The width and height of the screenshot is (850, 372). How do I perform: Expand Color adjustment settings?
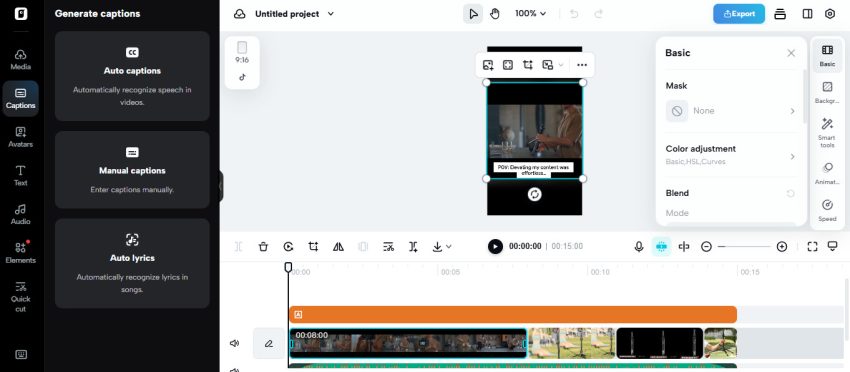(x=731, y=155)
